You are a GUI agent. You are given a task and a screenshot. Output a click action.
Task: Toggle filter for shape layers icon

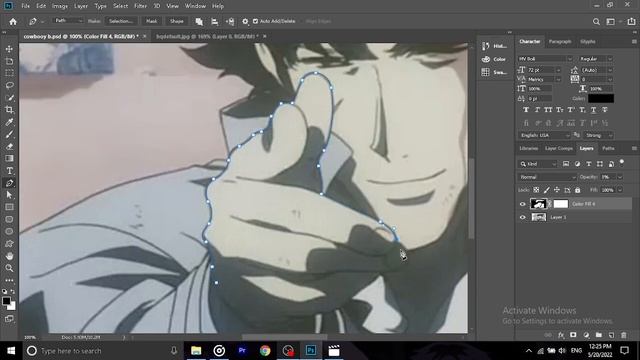600,164
